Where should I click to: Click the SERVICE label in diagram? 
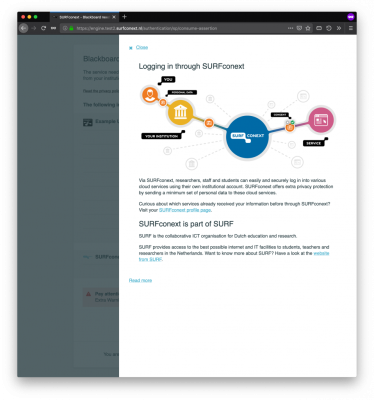coord(314,143)
